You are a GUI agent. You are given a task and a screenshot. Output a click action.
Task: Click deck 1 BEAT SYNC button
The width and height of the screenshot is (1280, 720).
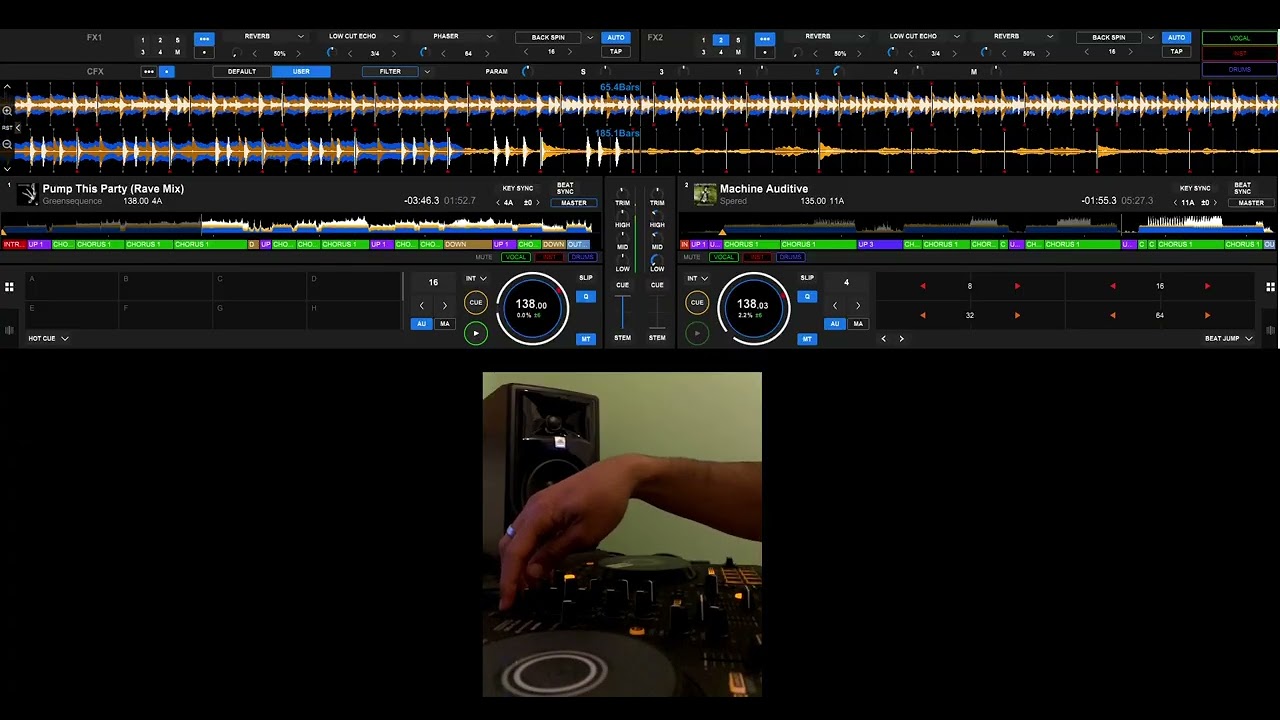pos(565,188)
